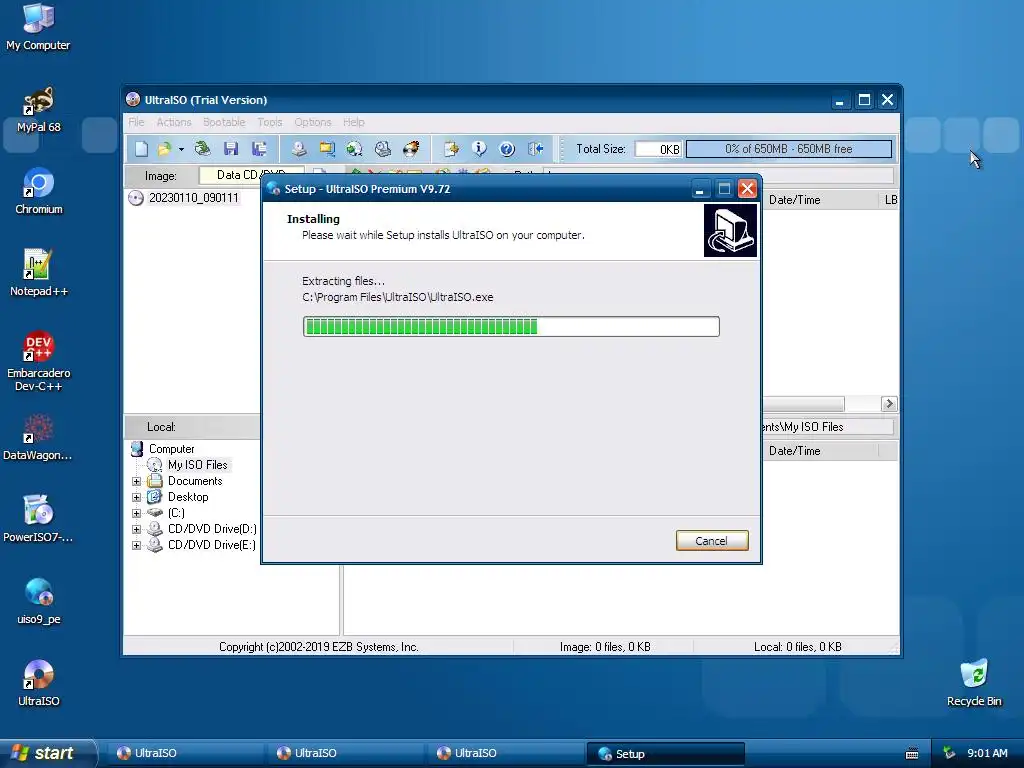Open UltraISO desktop shortcut
Screen dimensions: 1024x768
click(x=39, y=684)
